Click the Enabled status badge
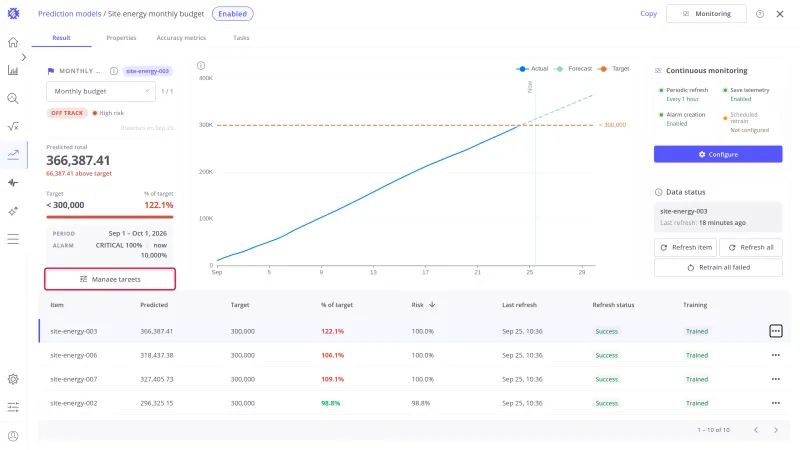 coord(233,14)
